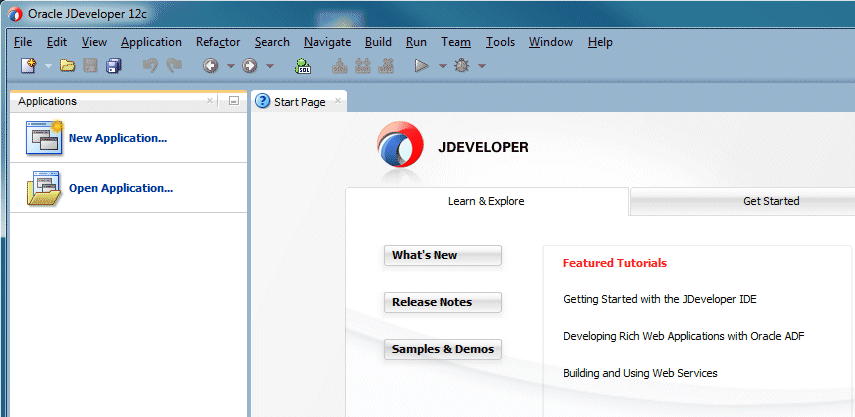
Task: Open the SQL Worksheet icon
Action: [x=303, y=66]
